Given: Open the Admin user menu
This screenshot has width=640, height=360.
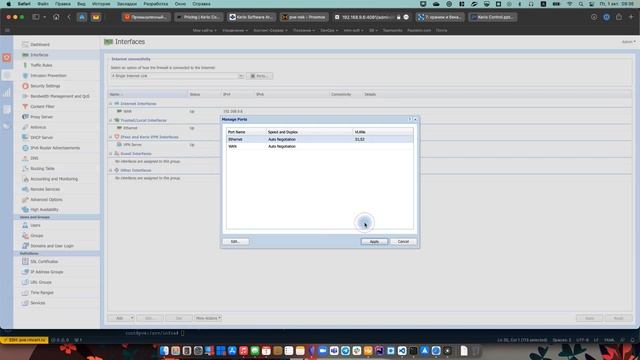Looking at the screenshot, I should click(x=628, y=42).
